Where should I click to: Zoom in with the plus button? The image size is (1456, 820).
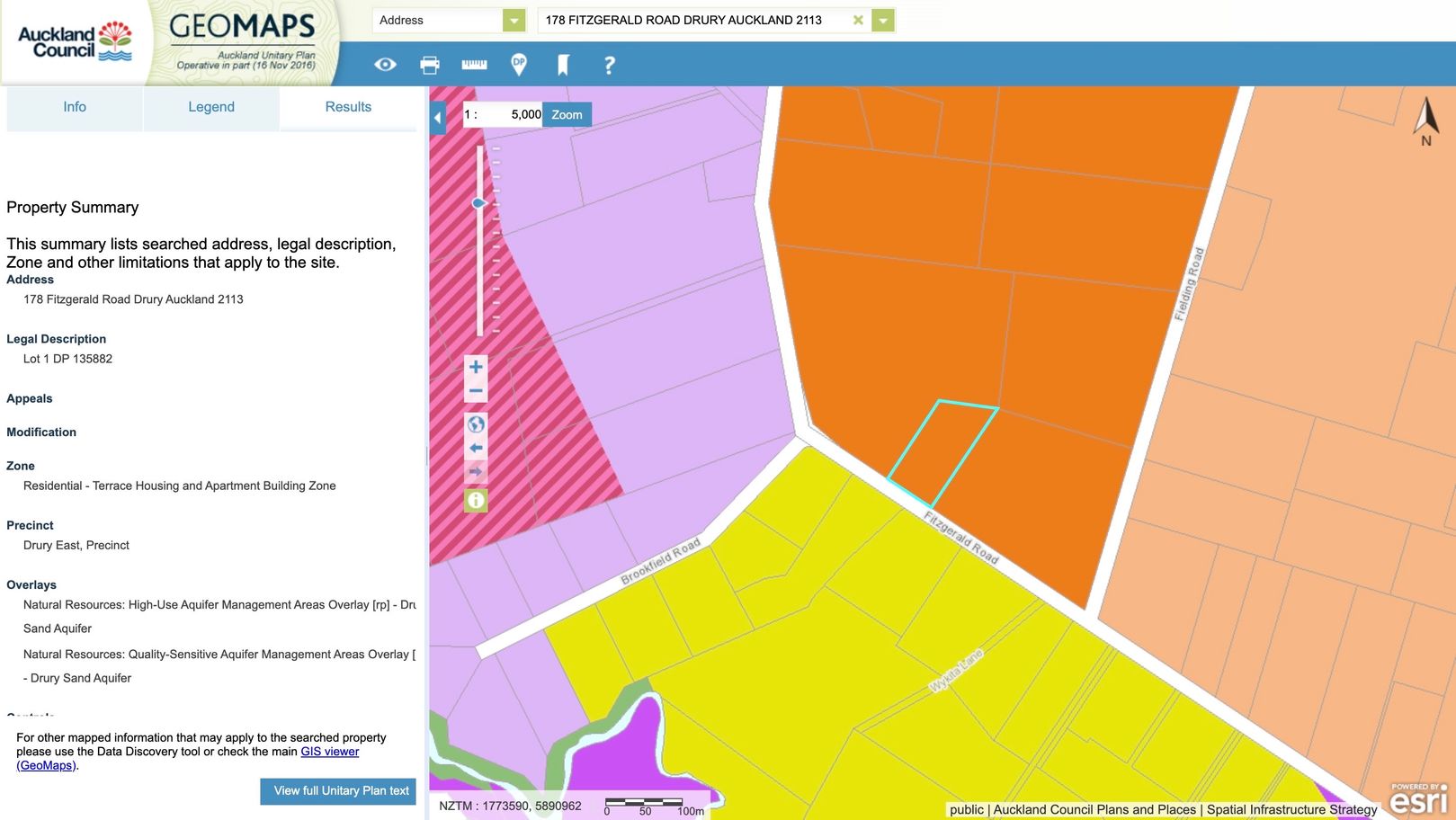[x=476, y=367]
